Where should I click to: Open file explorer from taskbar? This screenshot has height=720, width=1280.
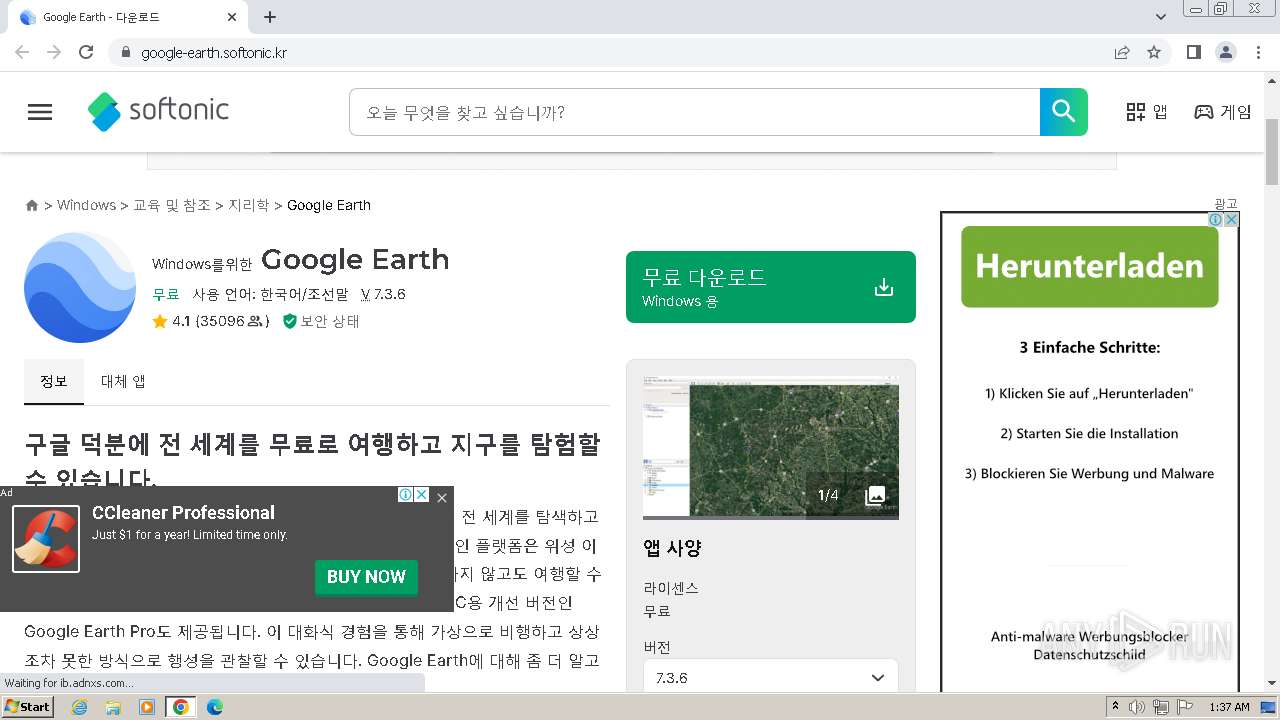click(113, 707)
